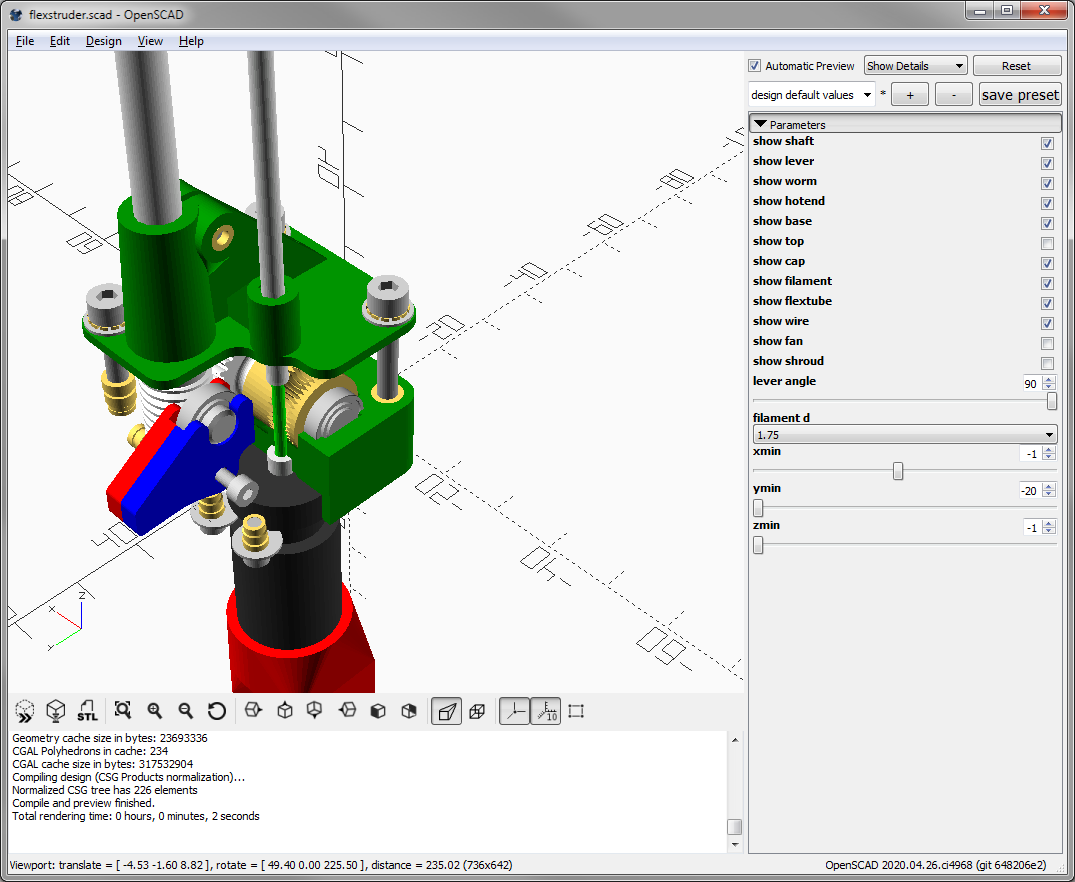Open the Design menu
Viewport: 1075px width, 882px height.
tap(103, 41)
